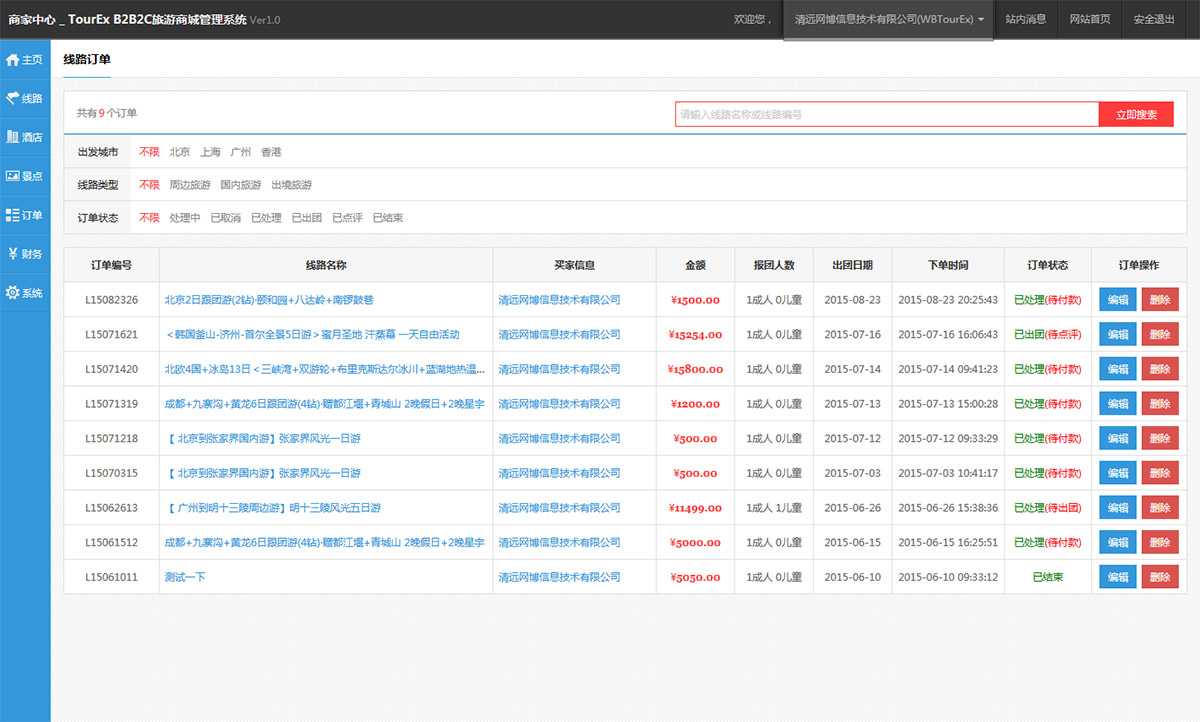Select 站内消息 in the top menu
Viewport: 1200px width, 722px height.
(x=1025, y=19)
